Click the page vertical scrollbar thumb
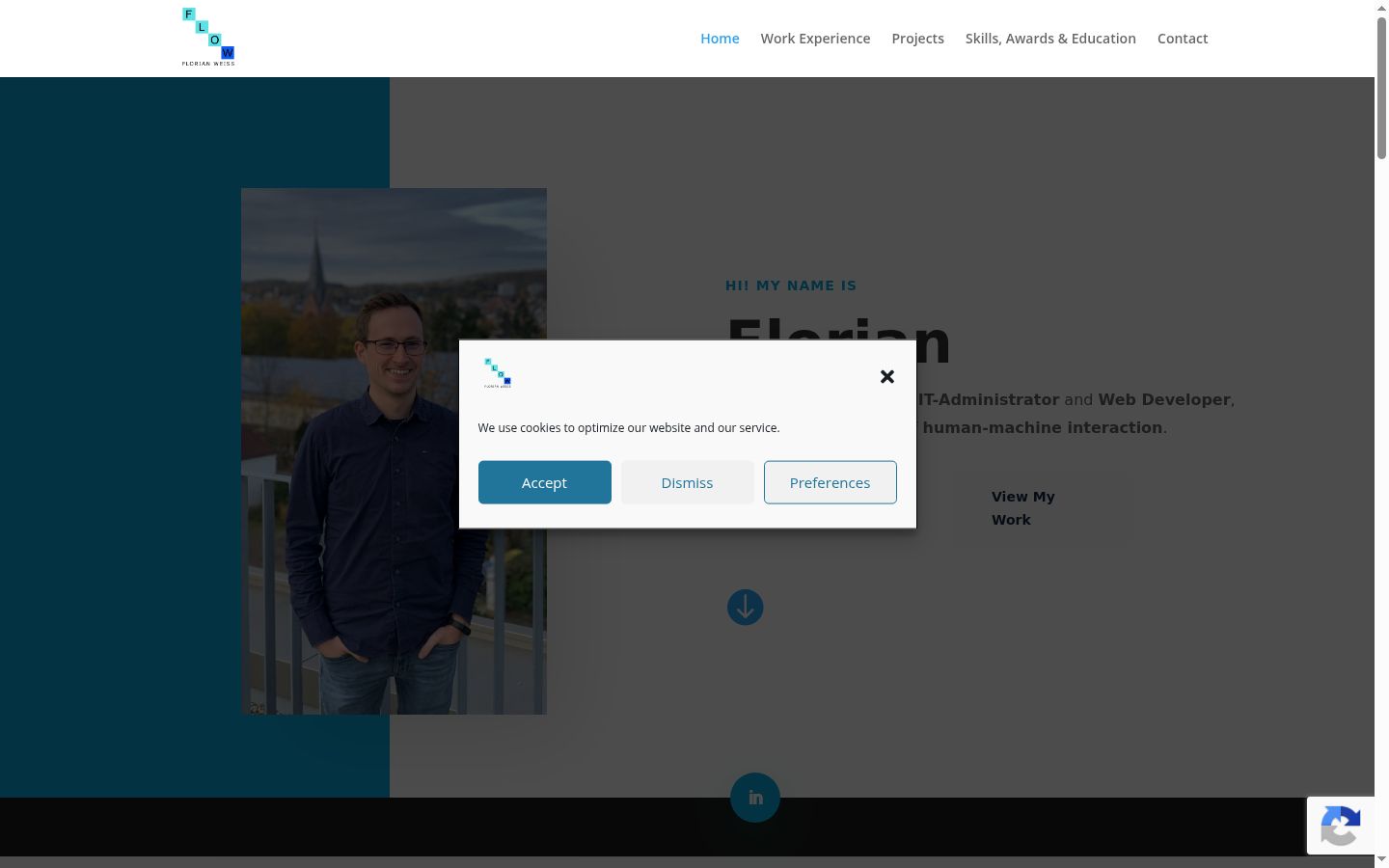Image resolution: width=1389 pixels, height=868 pixels. (1381, 87)
